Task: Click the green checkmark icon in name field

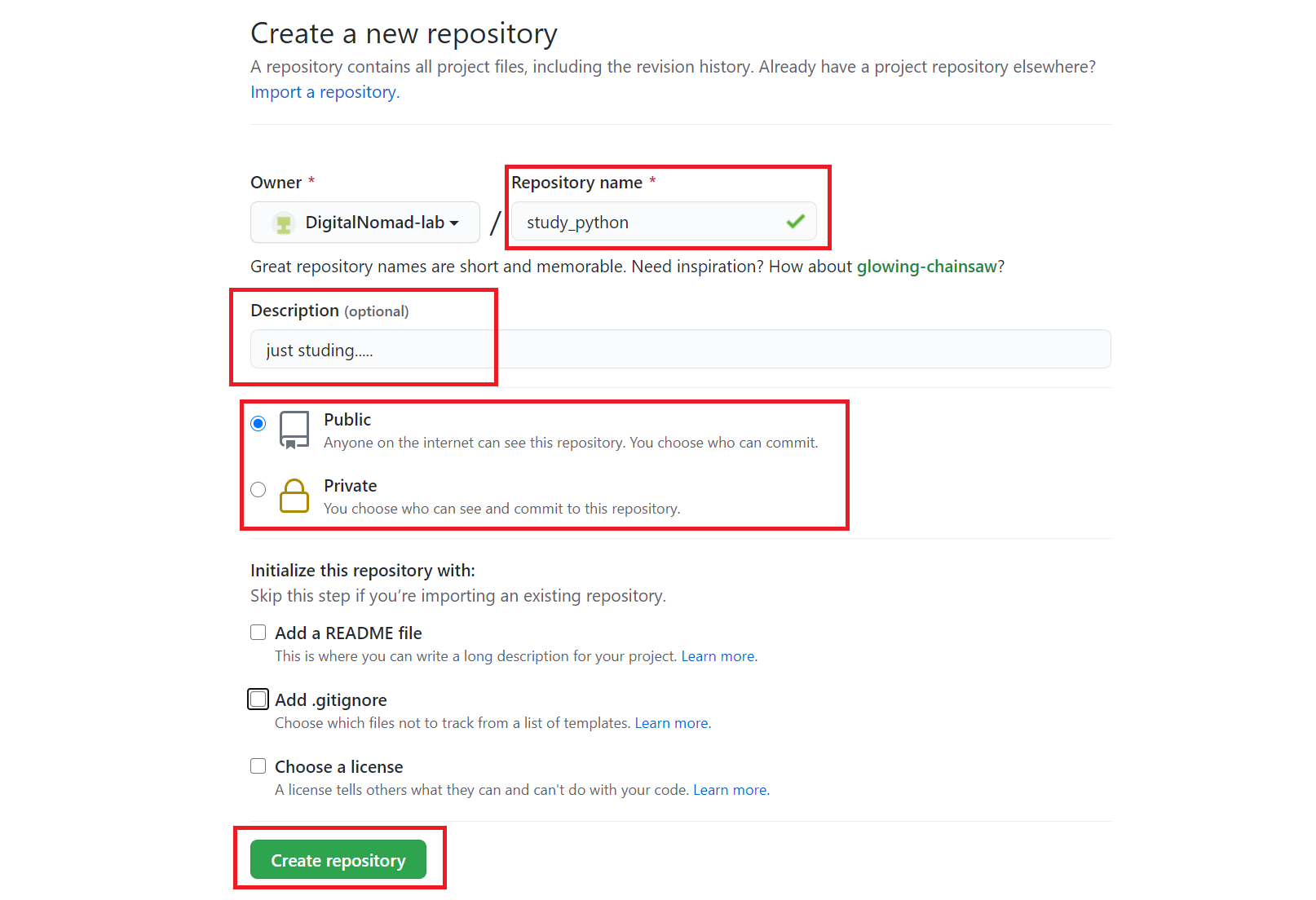Action: coord(796,221)
